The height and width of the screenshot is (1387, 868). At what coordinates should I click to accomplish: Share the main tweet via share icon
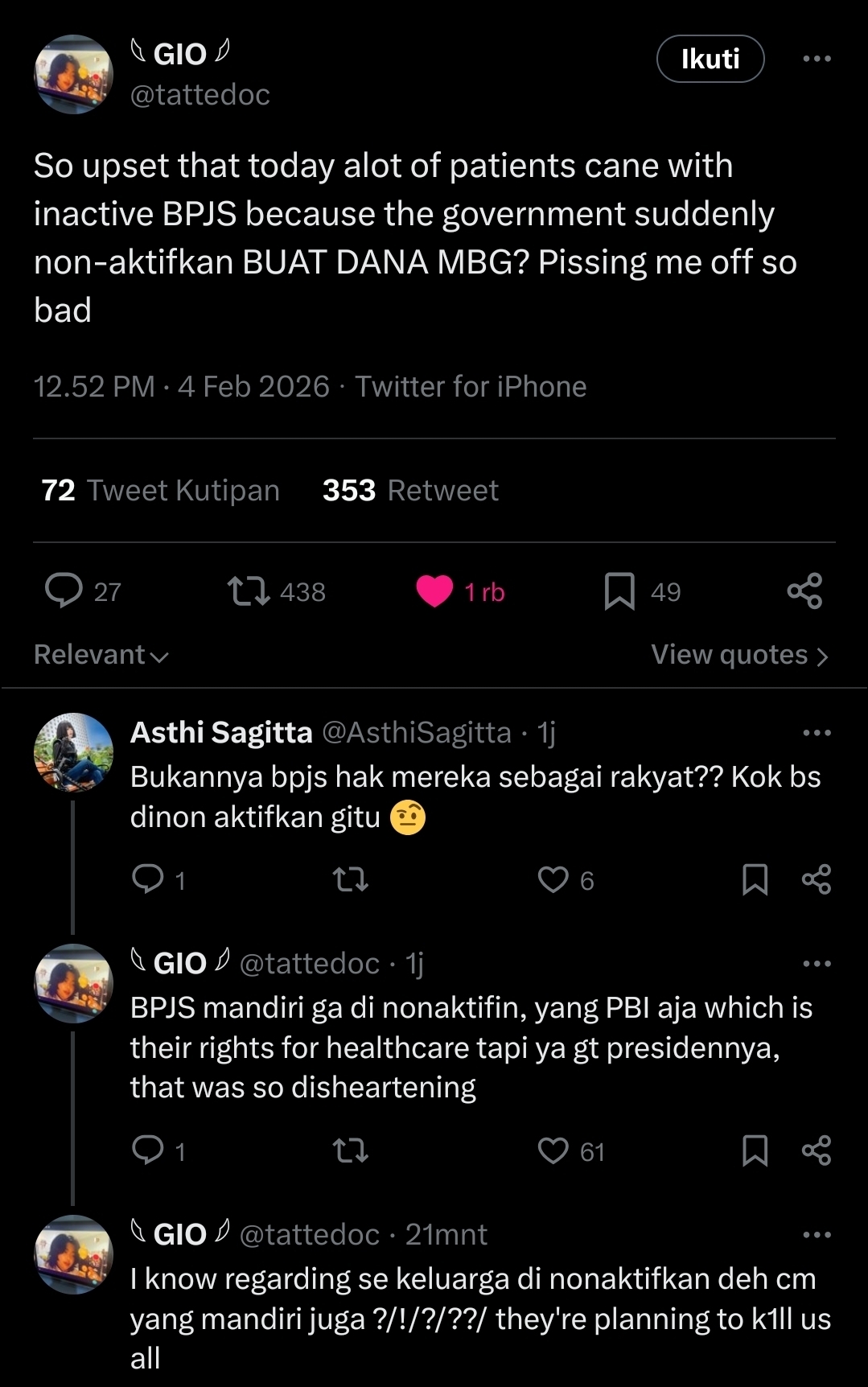(x=804, y=591)
